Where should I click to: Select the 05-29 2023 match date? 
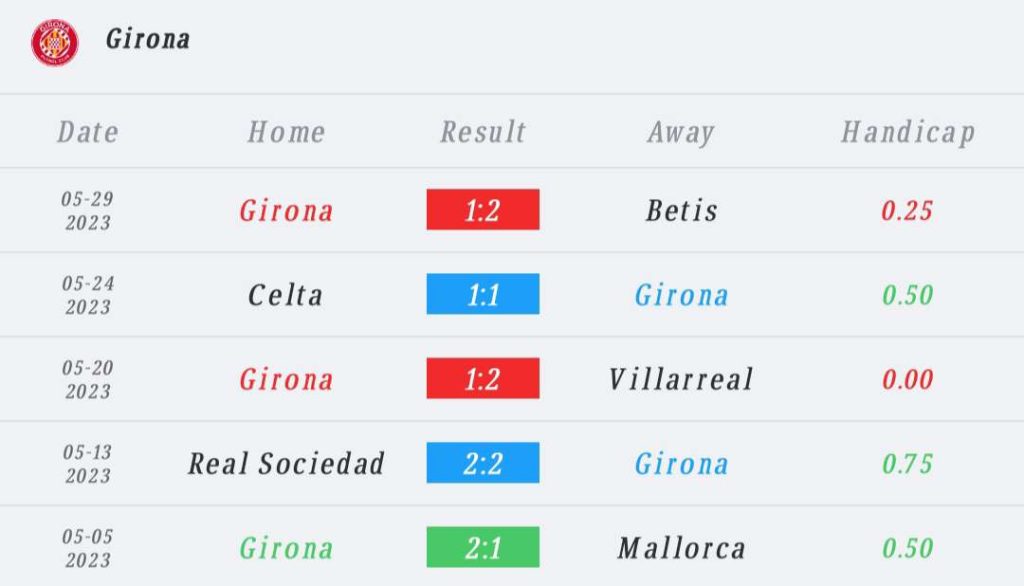[88, 210]
